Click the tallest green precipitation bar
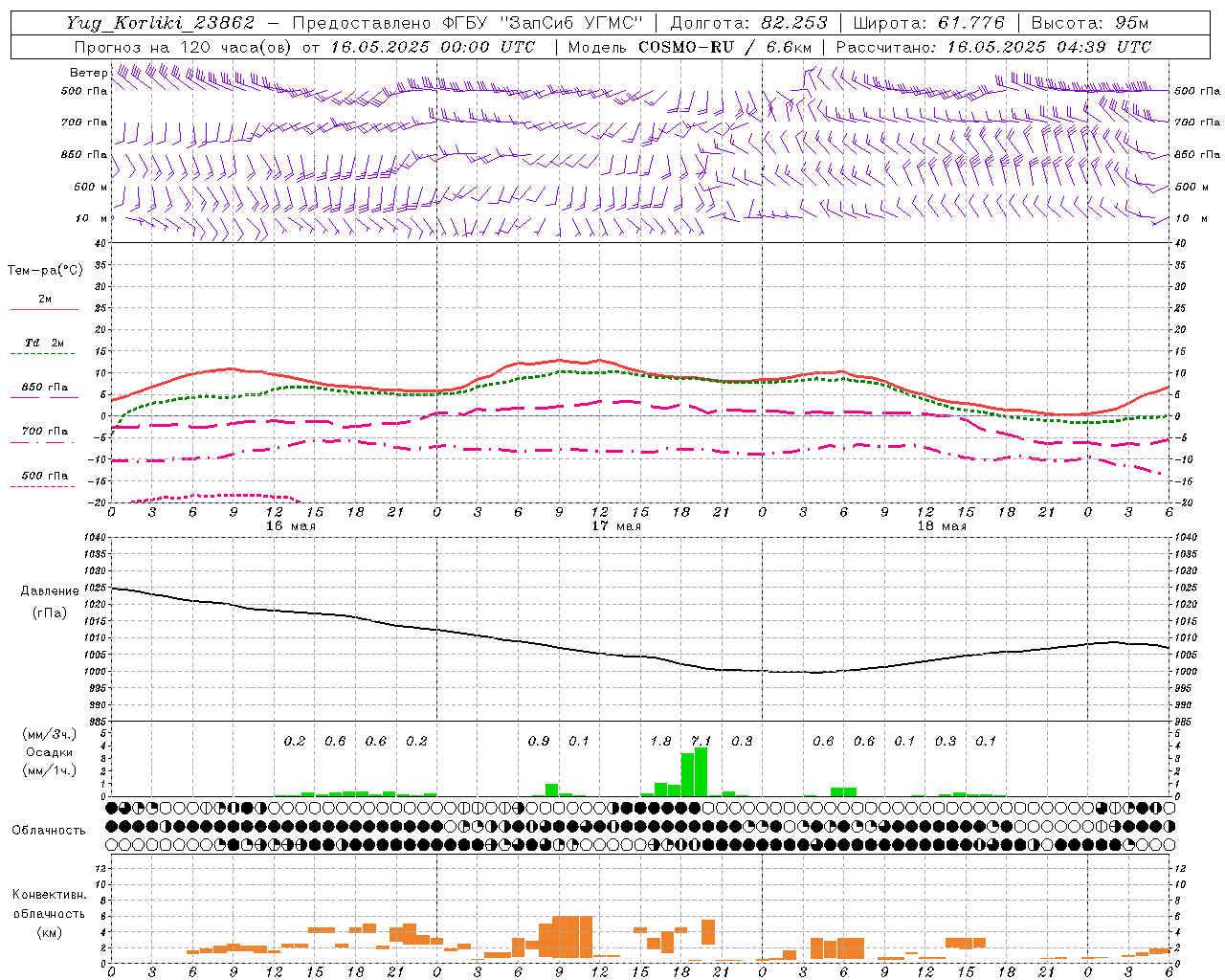Viewport: 1225px width, 980px height. pos(702,771)
